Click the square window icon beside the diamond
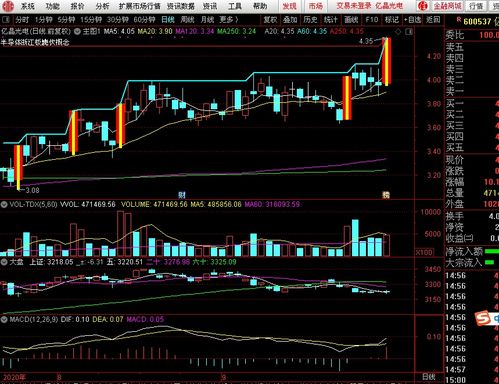The width and height of the screenshot is (499, 384). click(409, 32)
